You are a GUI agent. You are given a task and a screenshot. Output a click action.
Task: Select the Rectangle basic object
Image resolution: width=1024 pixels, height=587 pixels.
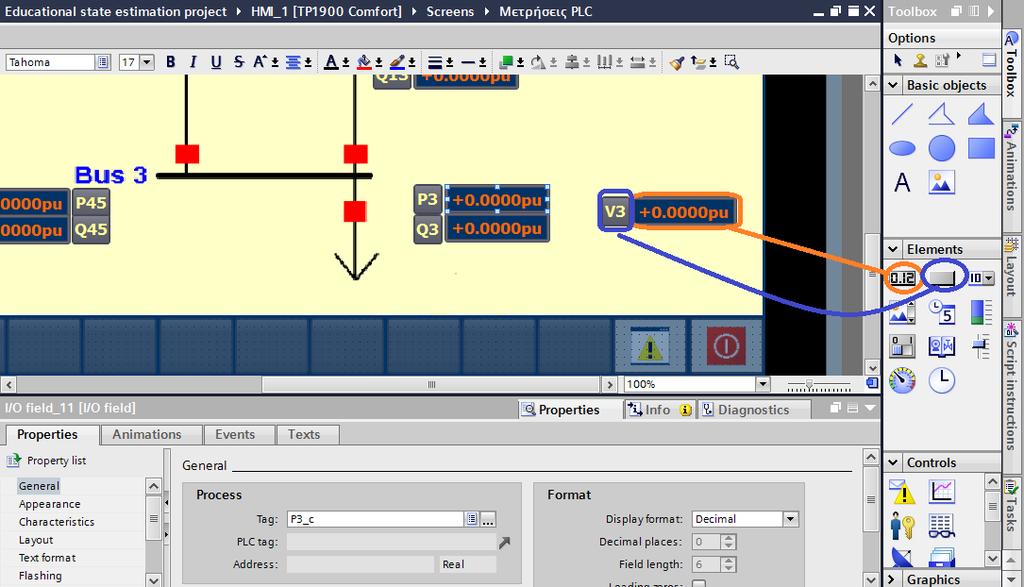(x=981, y=148)
